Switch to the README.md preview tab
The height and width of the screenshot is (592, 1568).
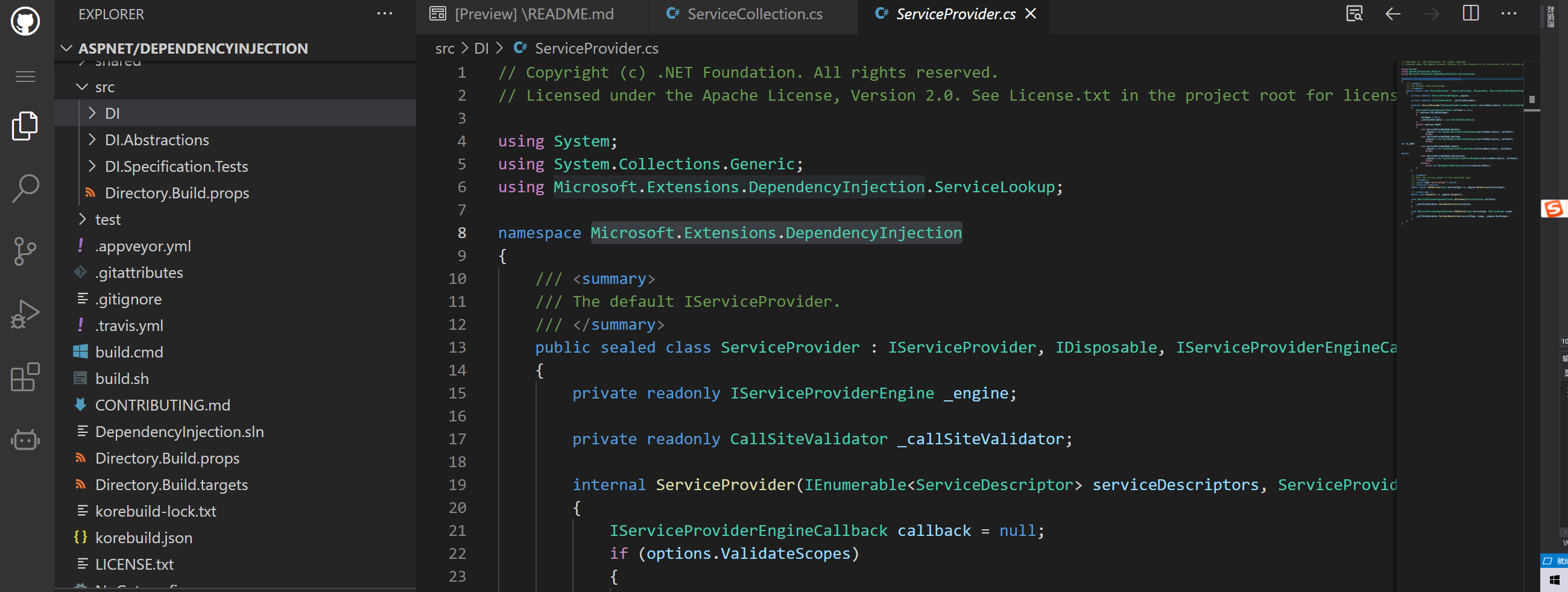pyautogui.click(x=532, y=14)
